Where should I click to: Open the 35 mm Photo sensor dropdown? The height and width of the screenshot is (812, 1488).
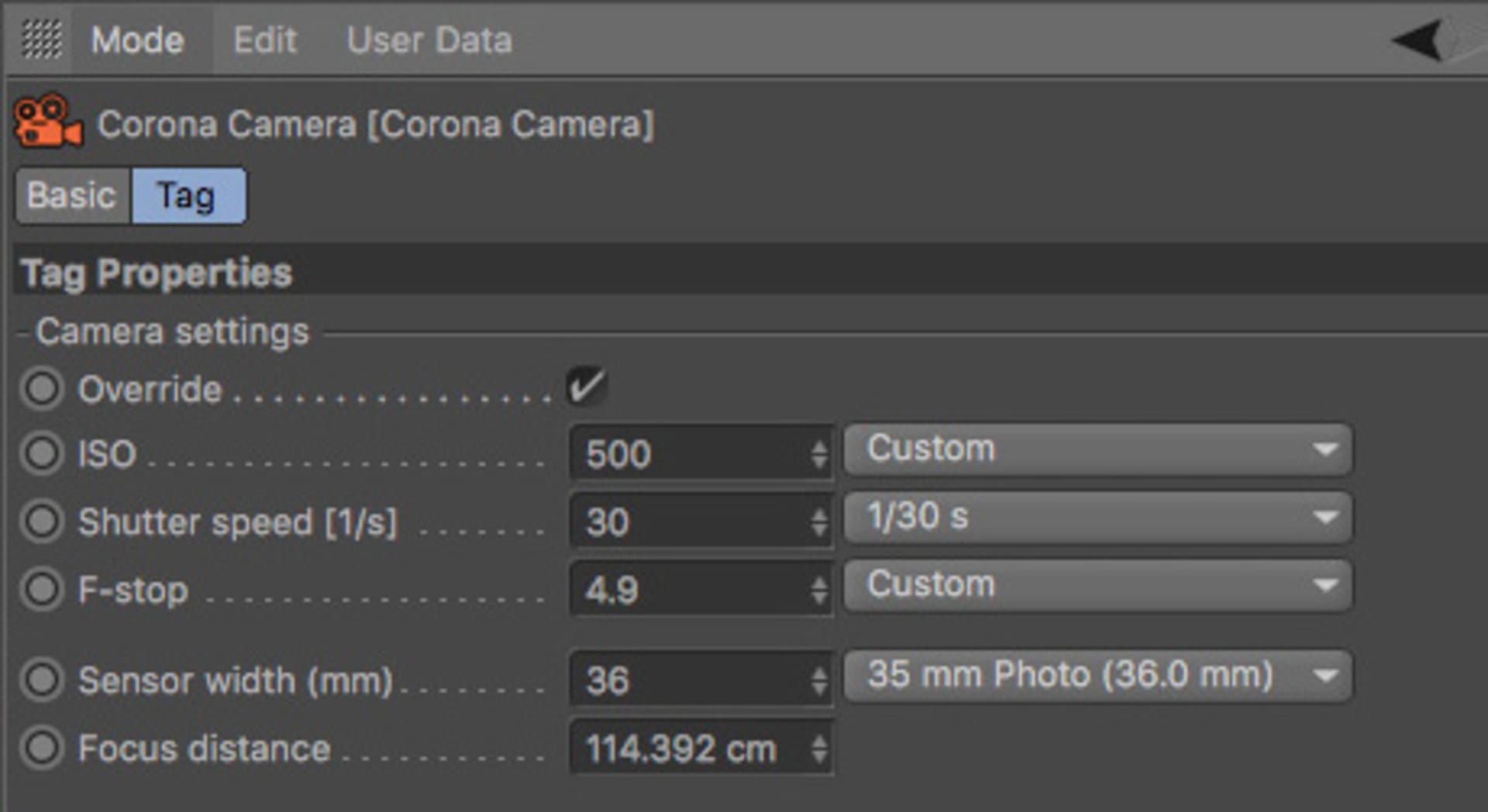point(1098,676)
